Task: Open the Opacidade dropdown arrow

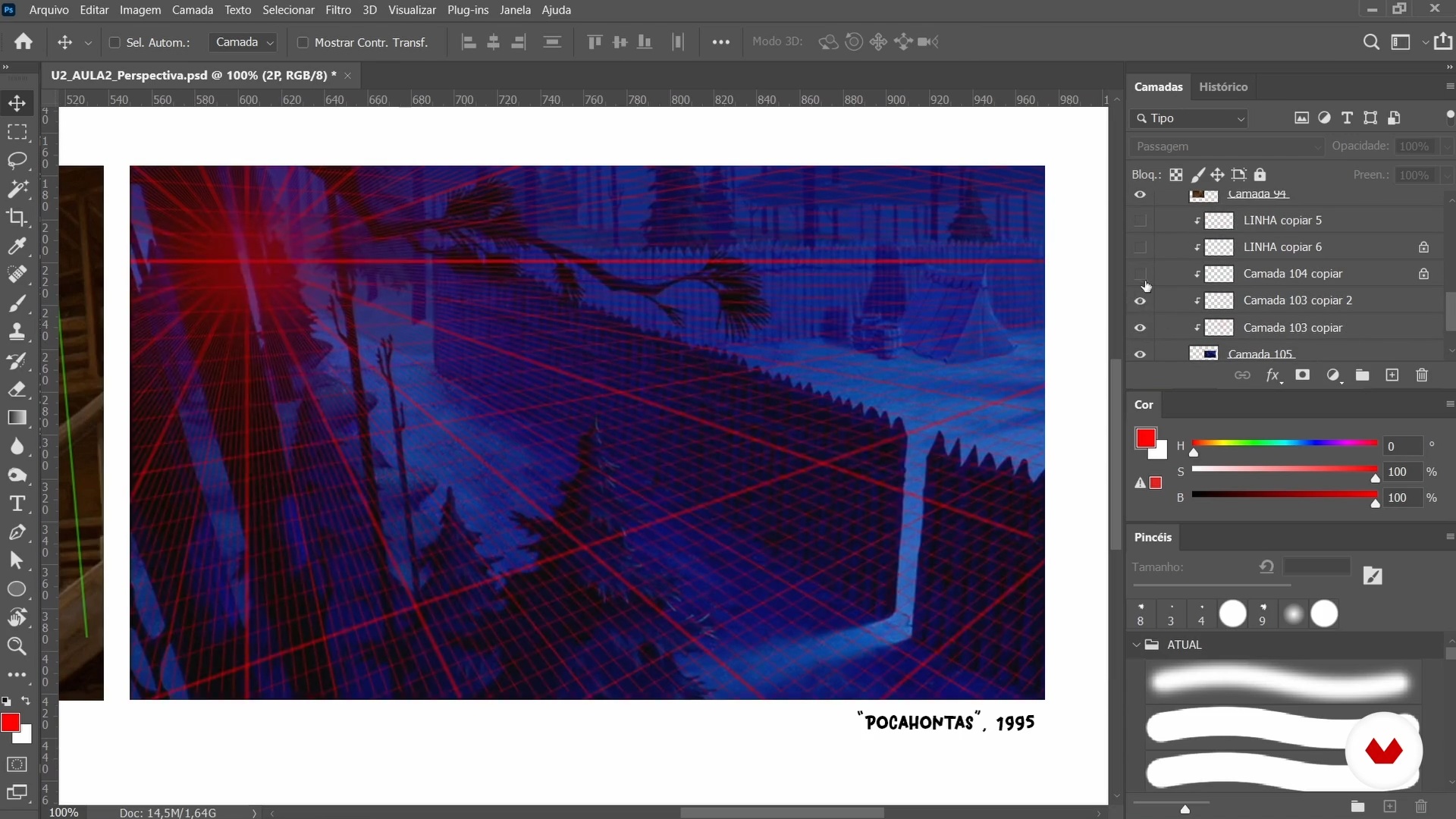Action: tap(1447, 146)
